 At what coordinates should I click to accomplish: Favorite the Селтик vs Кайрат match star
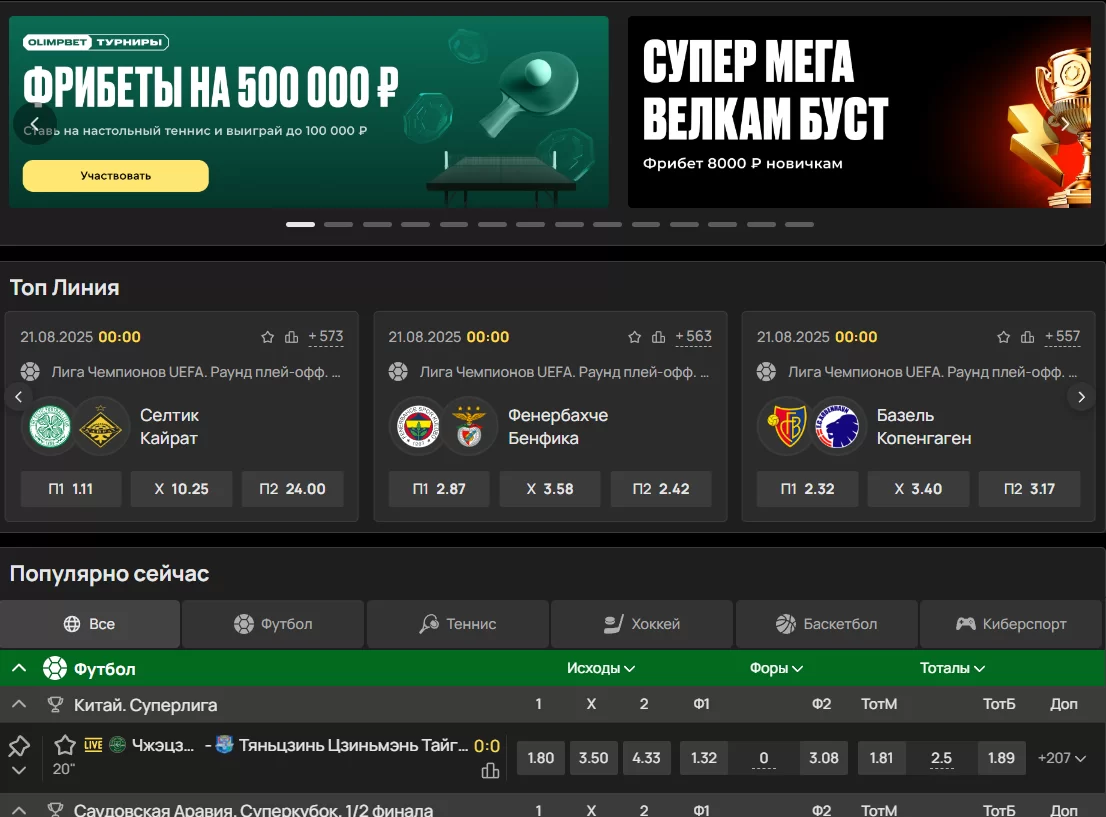coord(267,337)
